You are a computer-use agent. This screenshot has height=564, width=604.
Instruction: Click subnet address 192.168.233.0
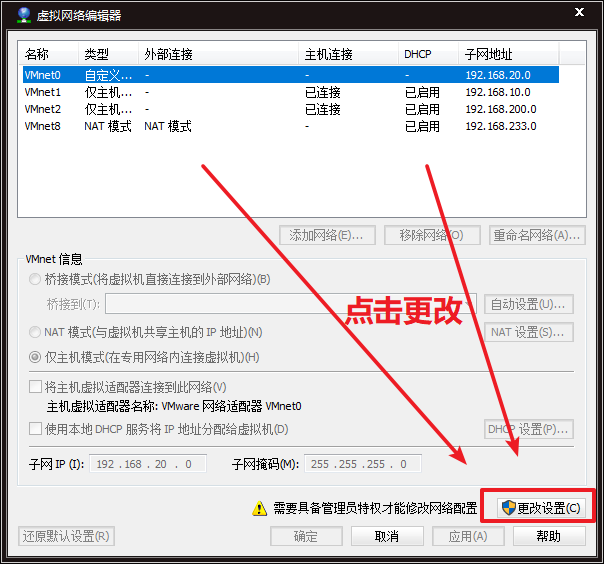(501, 126)
